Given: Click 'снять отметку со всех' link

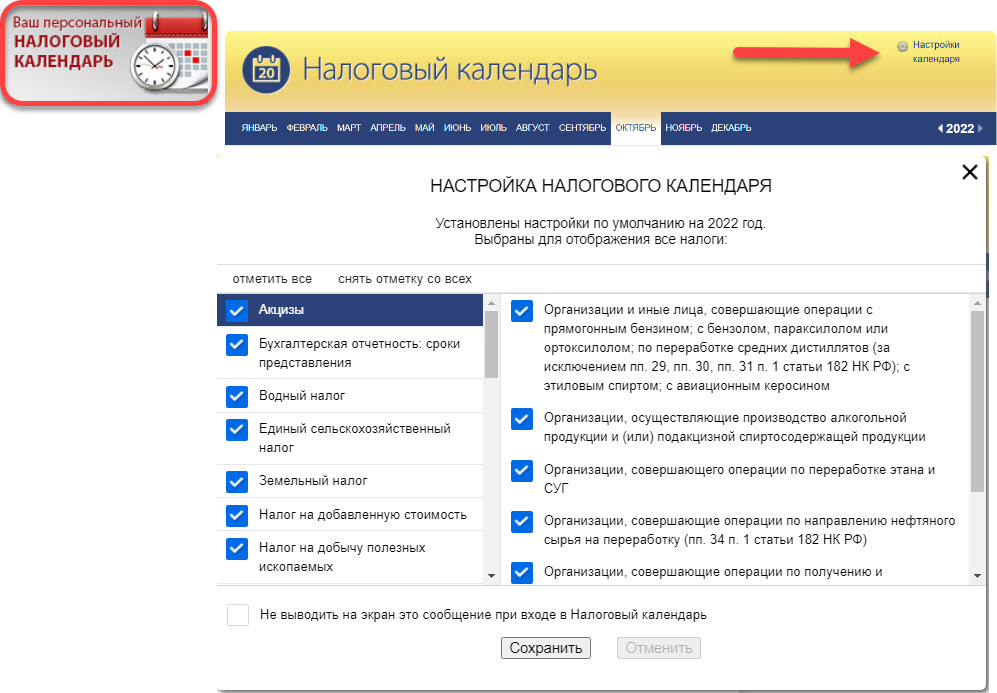Looking at the screenshot, I should tap(404, 279).
